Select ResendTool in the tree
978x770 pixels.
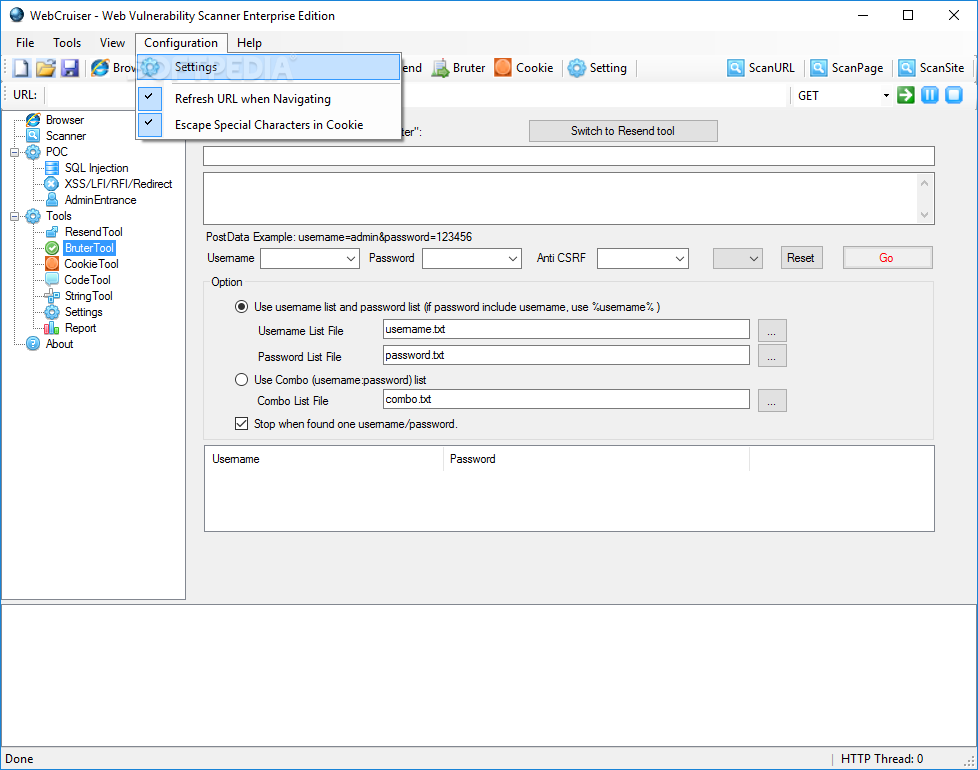(93, 232)
